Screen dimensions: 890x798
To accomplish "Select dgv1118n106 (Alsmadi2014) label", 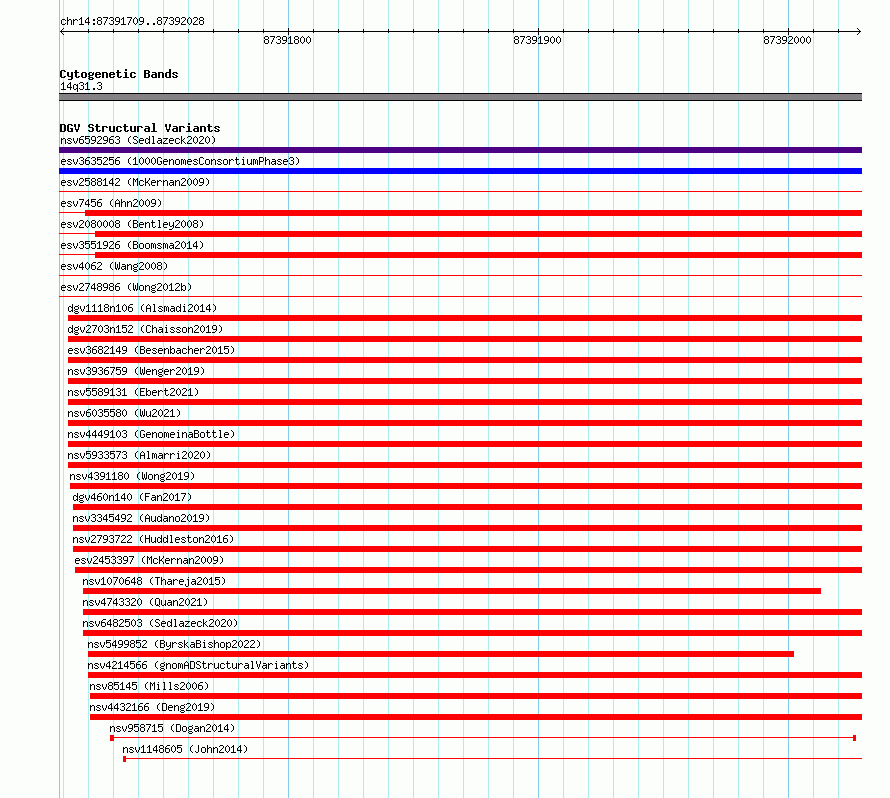I will pyautogui.click(x=142, y=308).
